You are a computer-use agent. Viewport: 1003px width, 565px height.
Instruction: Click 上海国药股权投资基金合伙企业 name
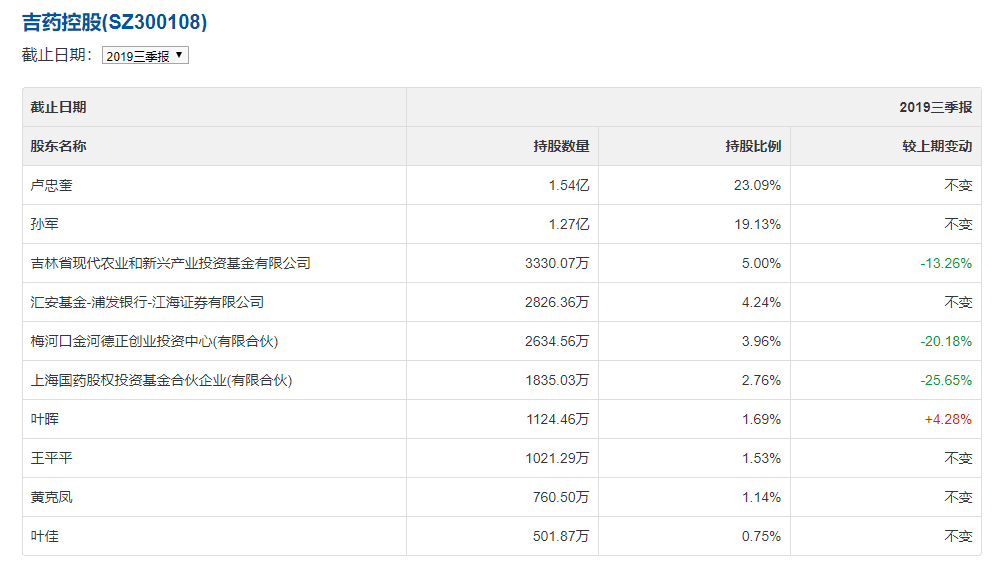161,380
